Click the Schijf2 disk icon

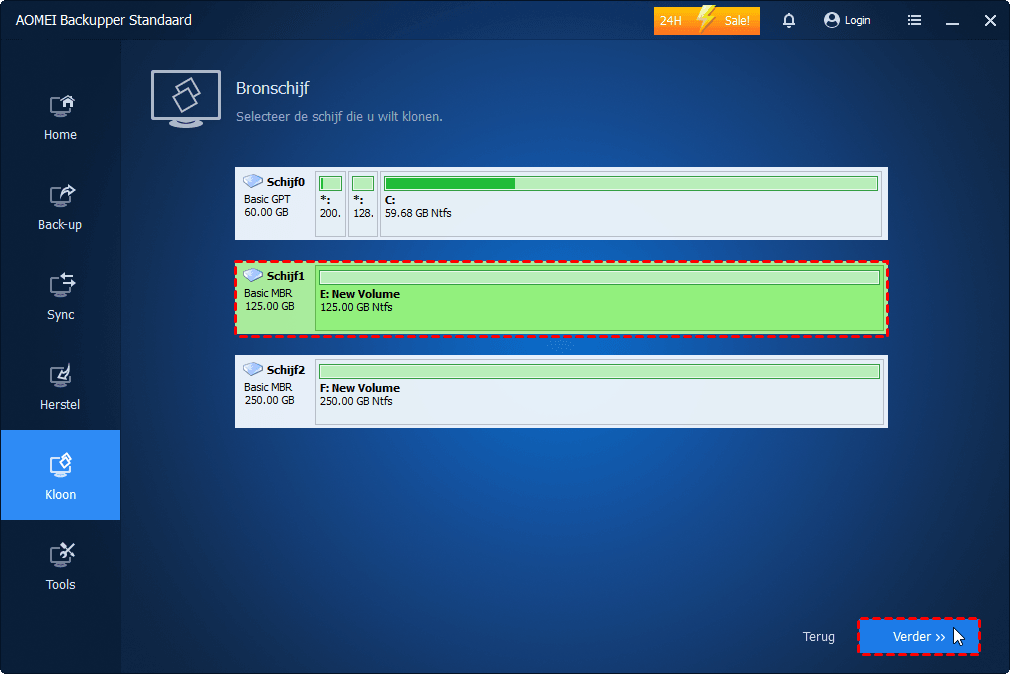coord(252,369)
